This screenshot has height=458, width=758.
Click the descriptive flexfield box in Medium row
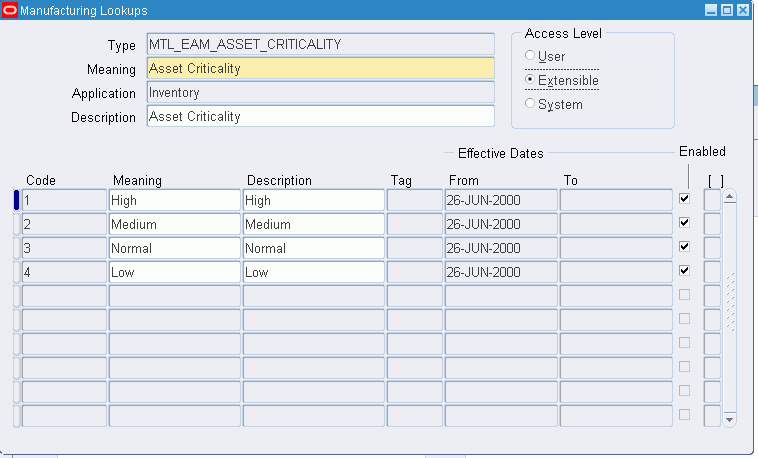pyautogui.click(x=712, y=224)
